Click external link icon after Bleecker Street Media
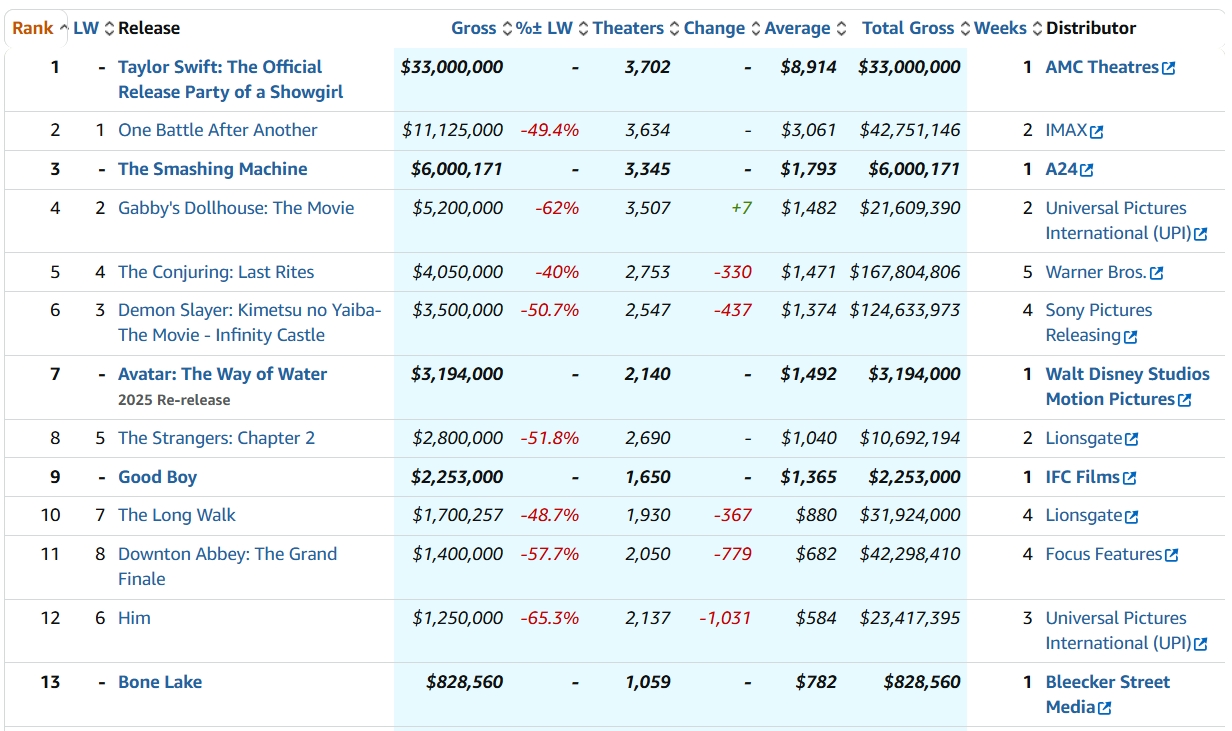The width and height of the screenshot is (1232, 731). point(1104,708)
